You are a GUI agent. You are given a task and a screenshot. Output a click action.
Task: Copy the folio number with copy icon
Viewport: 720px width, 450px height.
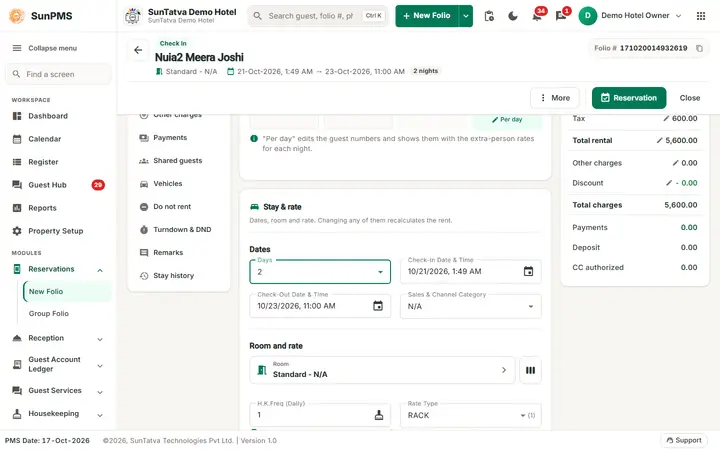(699, 48)
